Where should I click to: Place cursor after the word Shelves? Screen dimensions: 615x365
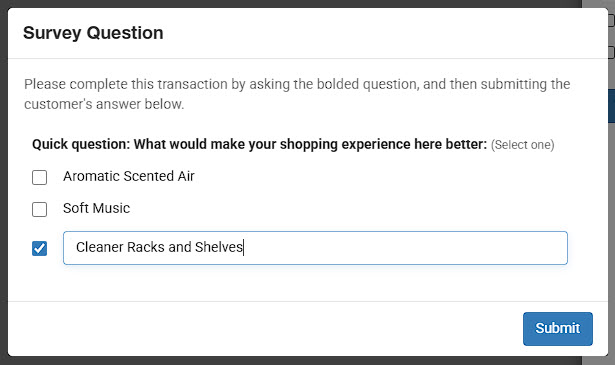[x=244, y=247]
